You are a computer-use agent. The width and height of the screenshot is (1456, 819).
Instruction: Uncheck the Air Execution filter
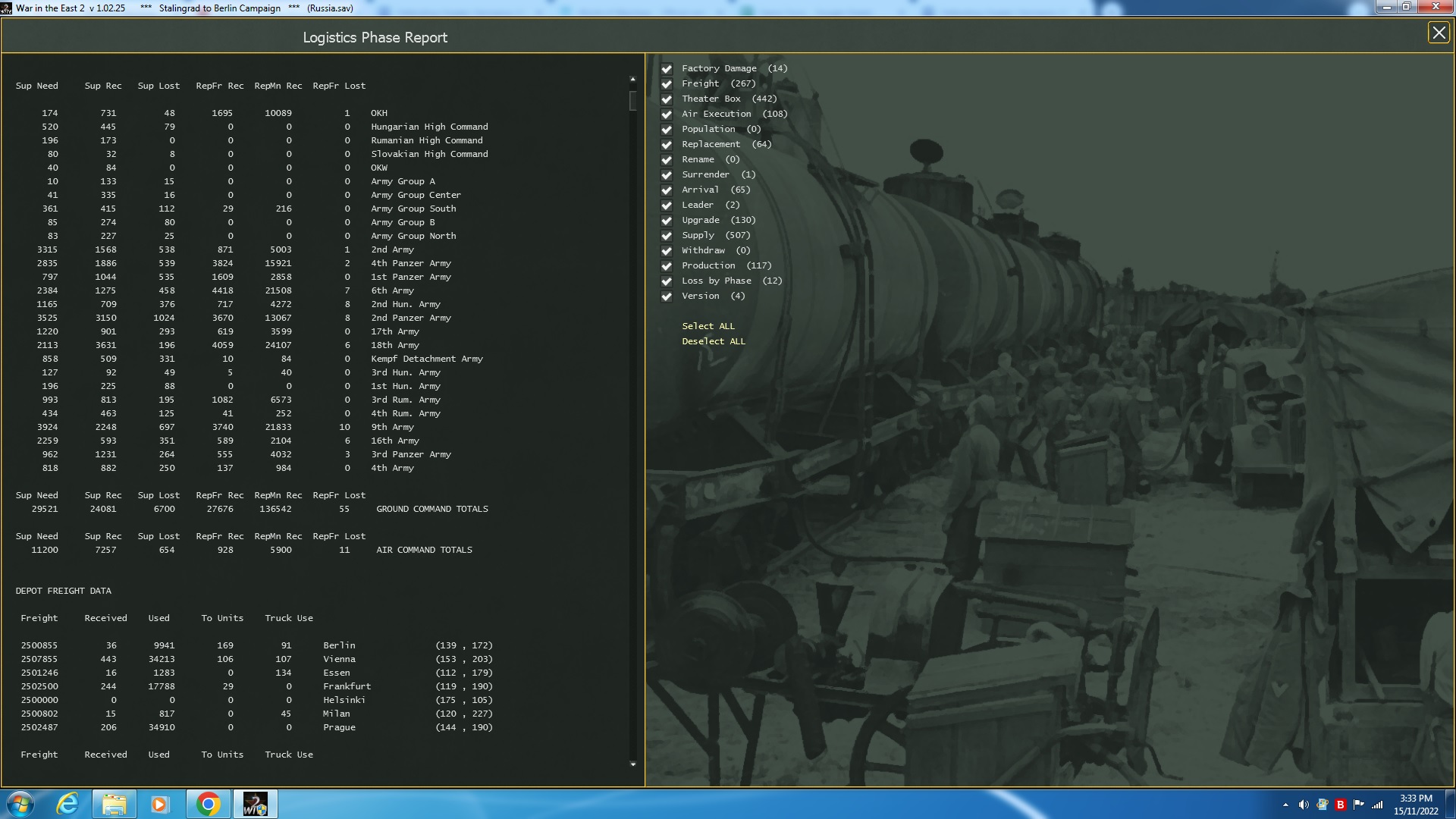click(x=667, y=114)
